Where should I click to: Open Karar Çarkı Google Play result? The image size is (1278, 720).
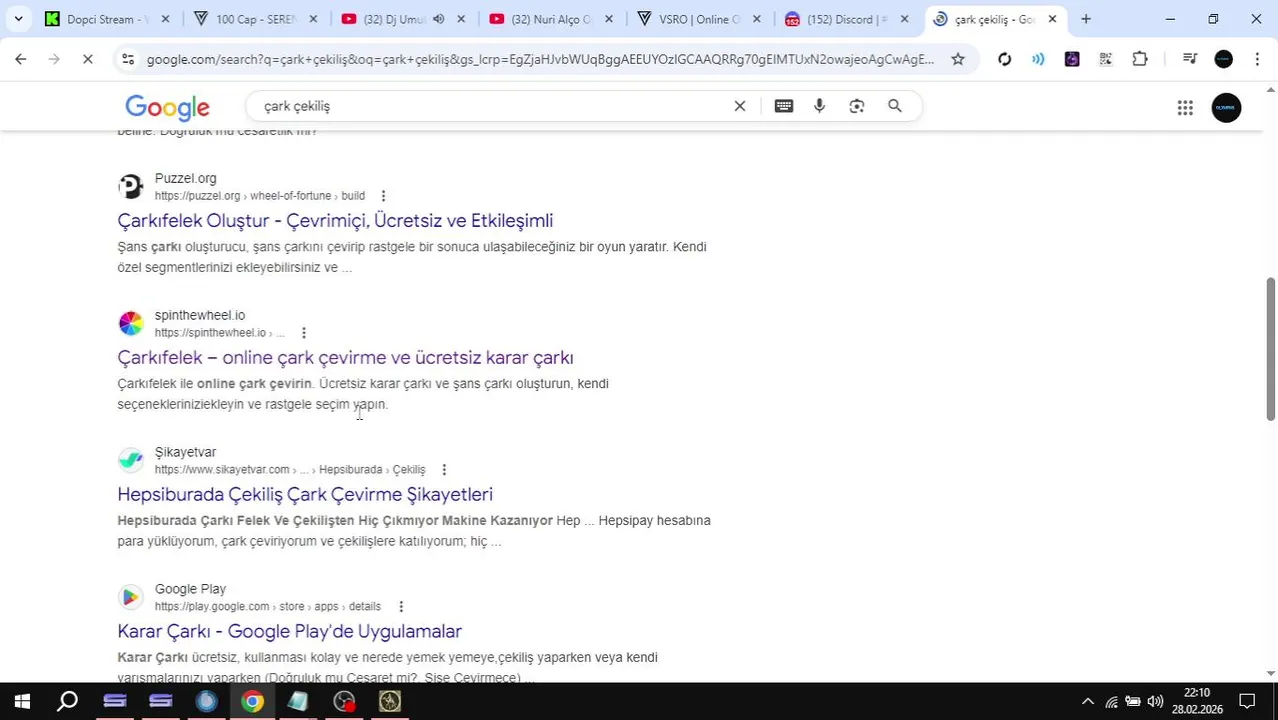pos(289,631)
